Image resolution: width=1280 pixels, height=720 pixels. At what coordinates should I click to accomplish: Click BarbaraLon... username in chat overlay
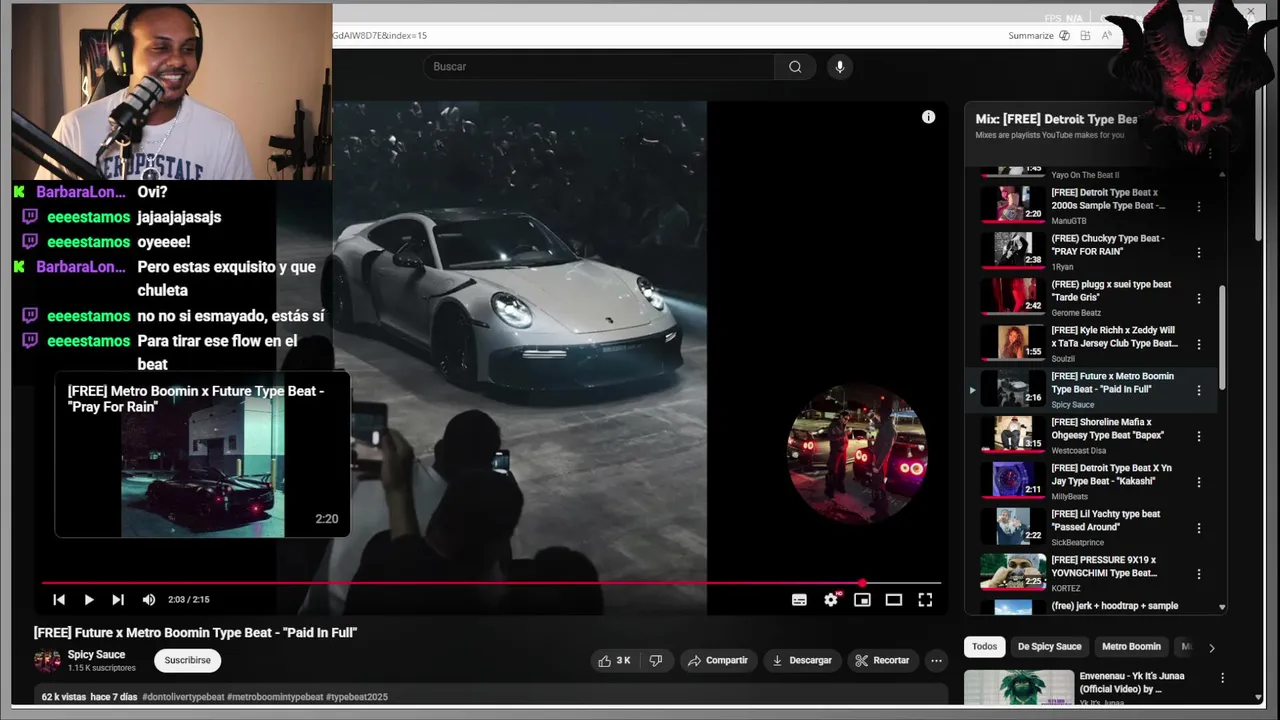(x=81, y=192)
